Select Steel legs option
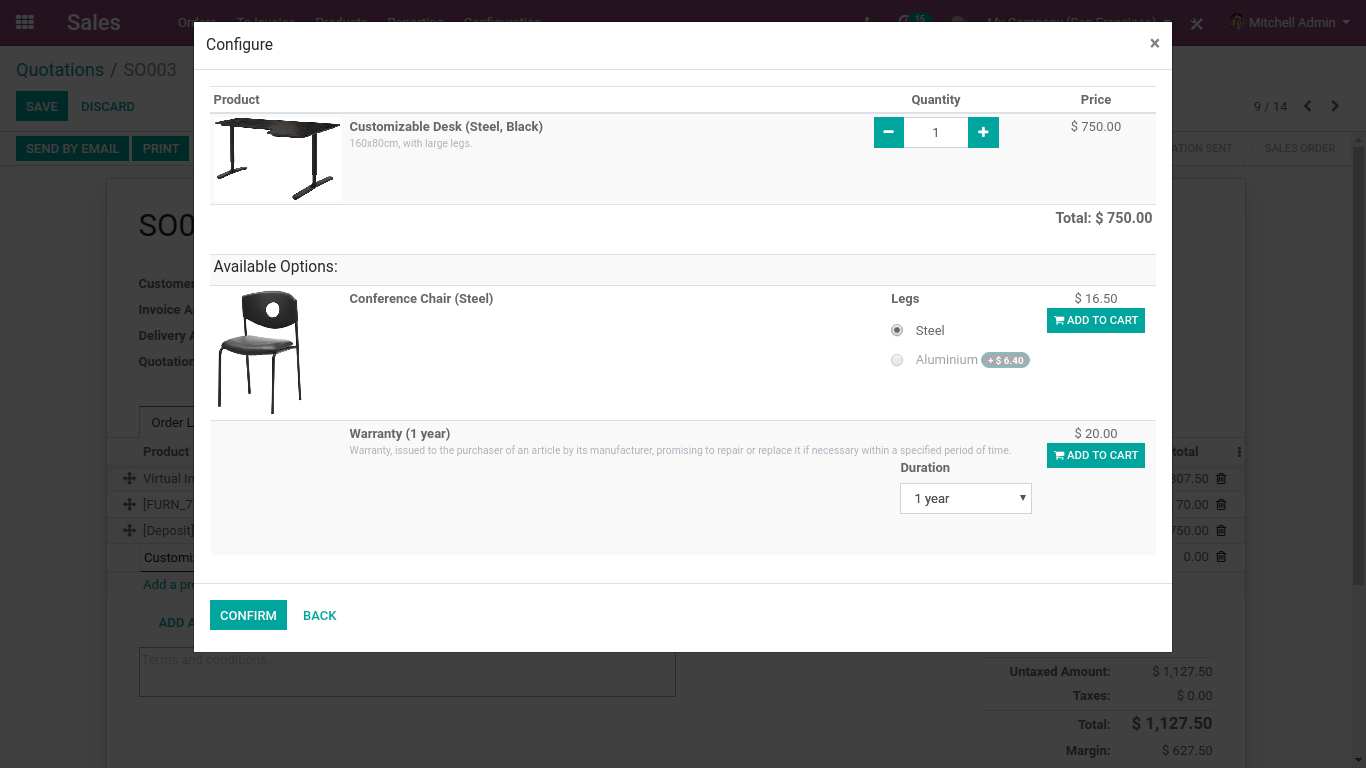The image size is (1366, 768). (x=897, y=330)
